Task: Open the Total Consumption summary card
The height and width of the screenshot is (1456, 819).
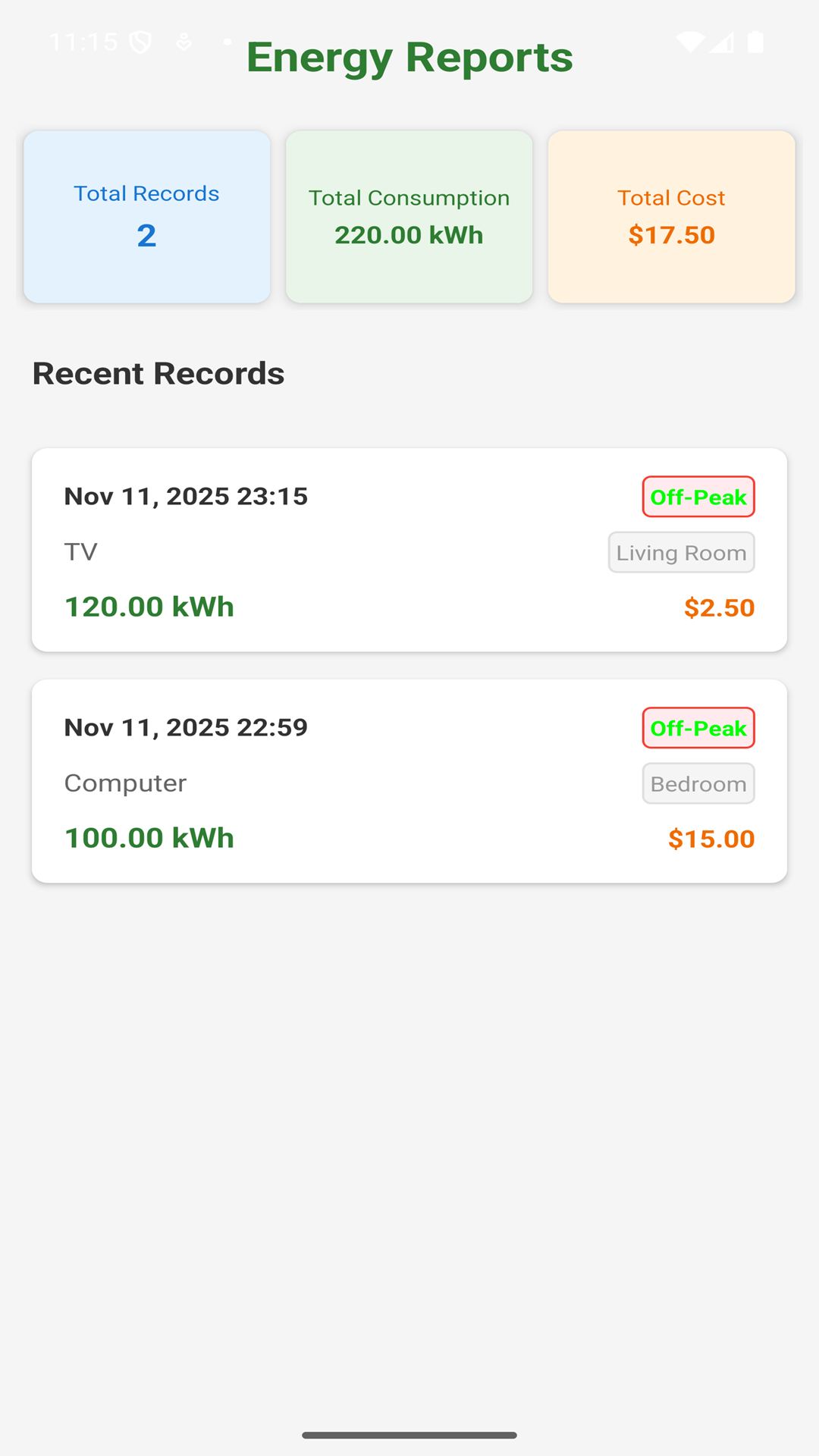Action: tap(409, 217)
